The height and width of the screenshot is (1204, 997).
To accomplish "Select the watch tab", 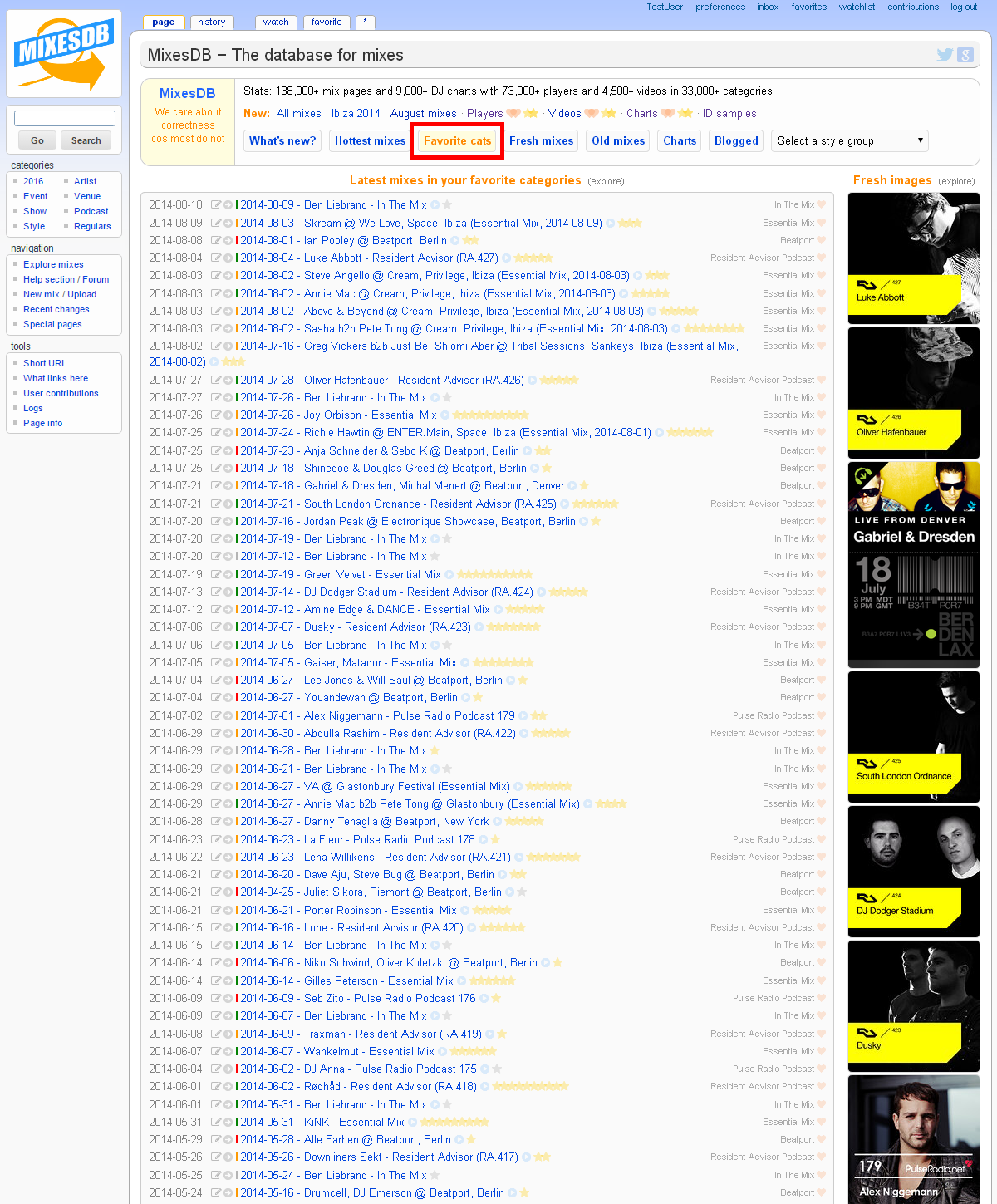I will (276, 22).
